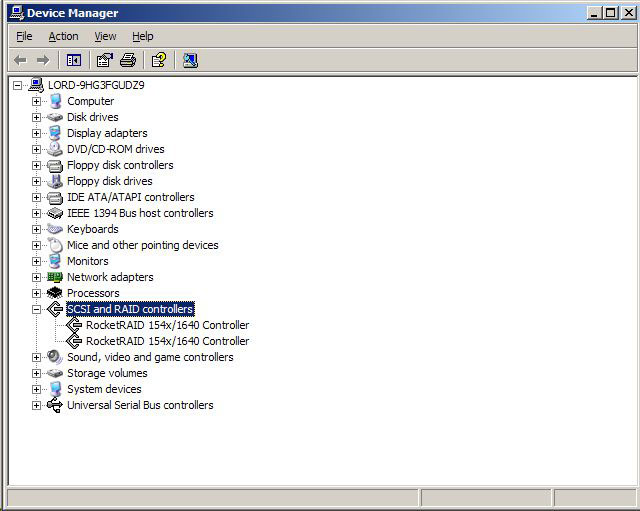The image size is (640, 511).
Task: Select the Processors label
Action: point(93,293)
